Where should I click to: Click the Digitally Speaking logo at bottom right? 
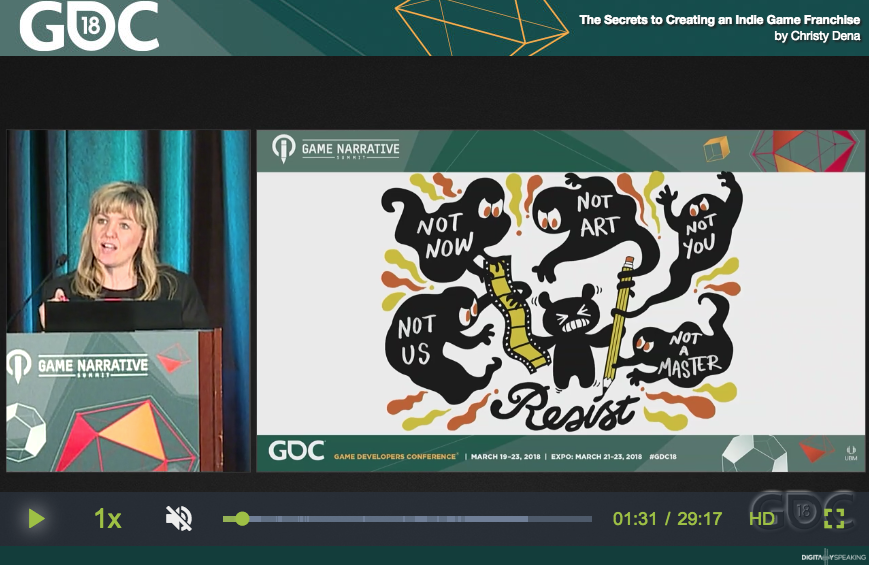click(x=834, y=557)
